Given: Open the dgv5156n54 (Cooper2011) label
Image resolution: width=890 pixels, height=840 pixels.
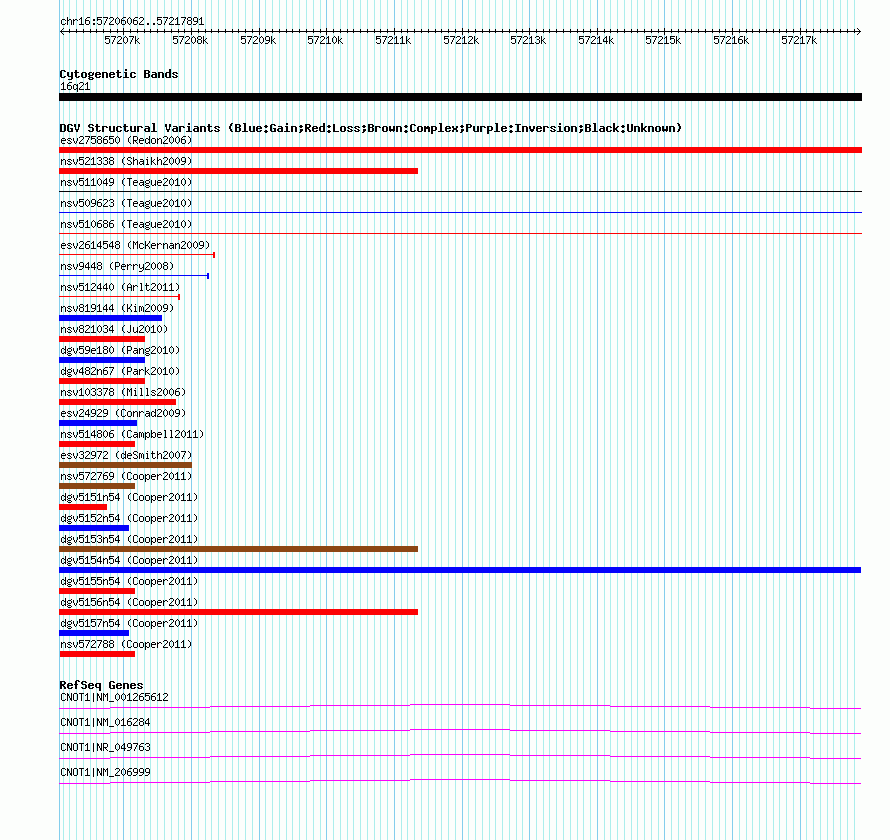Looking at the screenshot, I should [x=129, y=602].
